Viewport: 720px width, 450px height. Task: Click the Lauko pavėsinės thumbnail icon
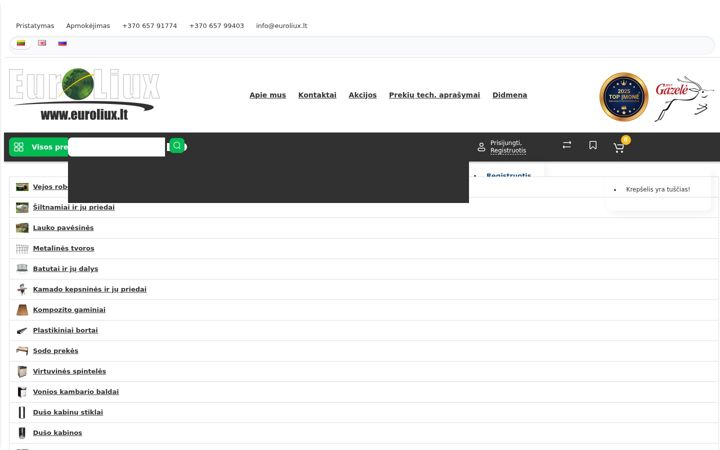coord(22,228)
